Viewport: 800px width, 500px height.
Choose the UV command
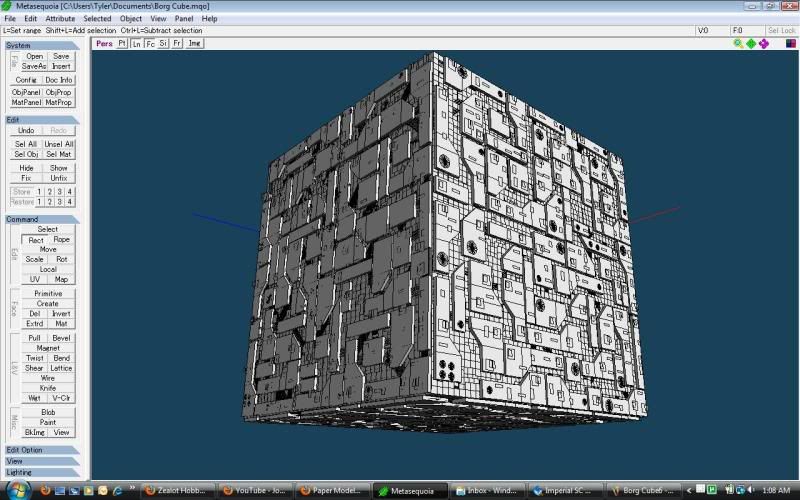coord(35,280)
